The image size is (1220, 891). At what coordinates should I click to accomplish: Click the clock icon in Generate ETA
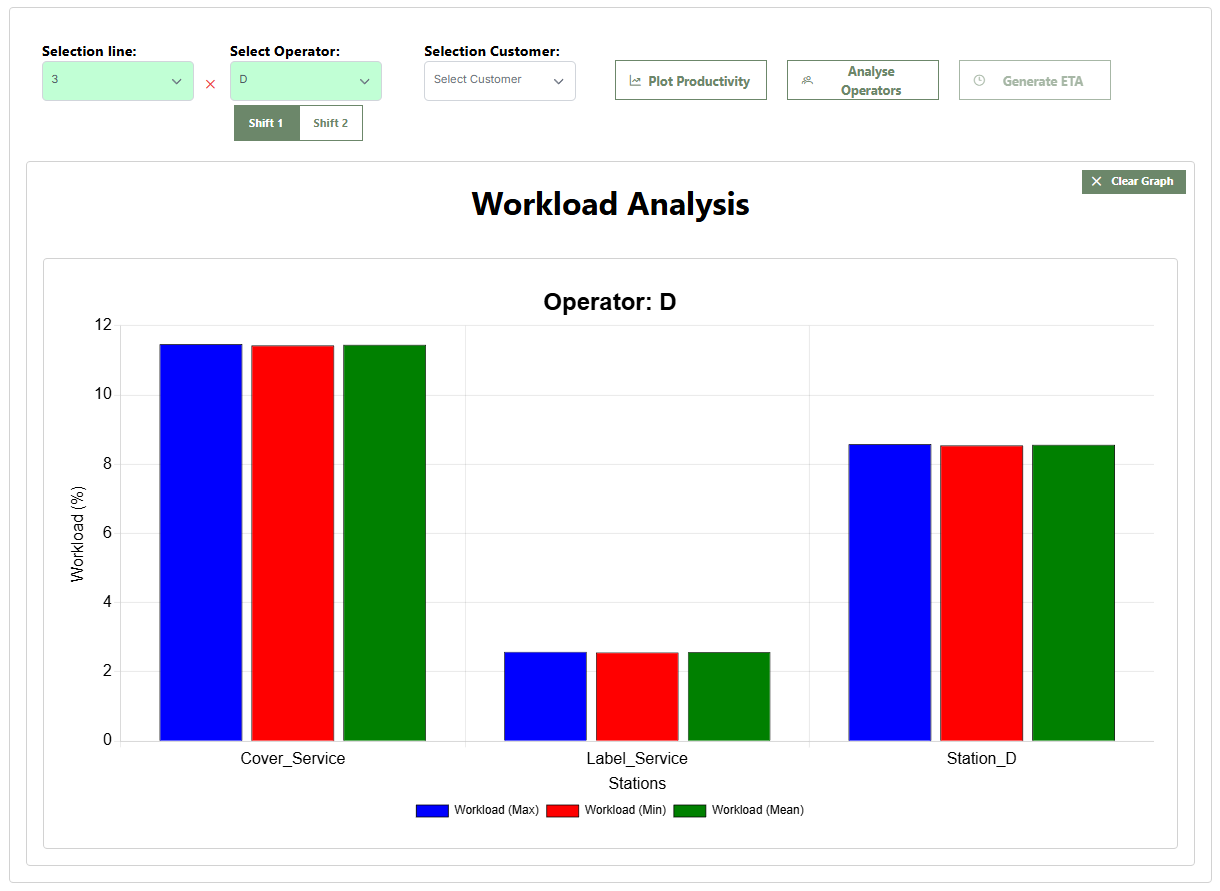[x=979, y=81]
